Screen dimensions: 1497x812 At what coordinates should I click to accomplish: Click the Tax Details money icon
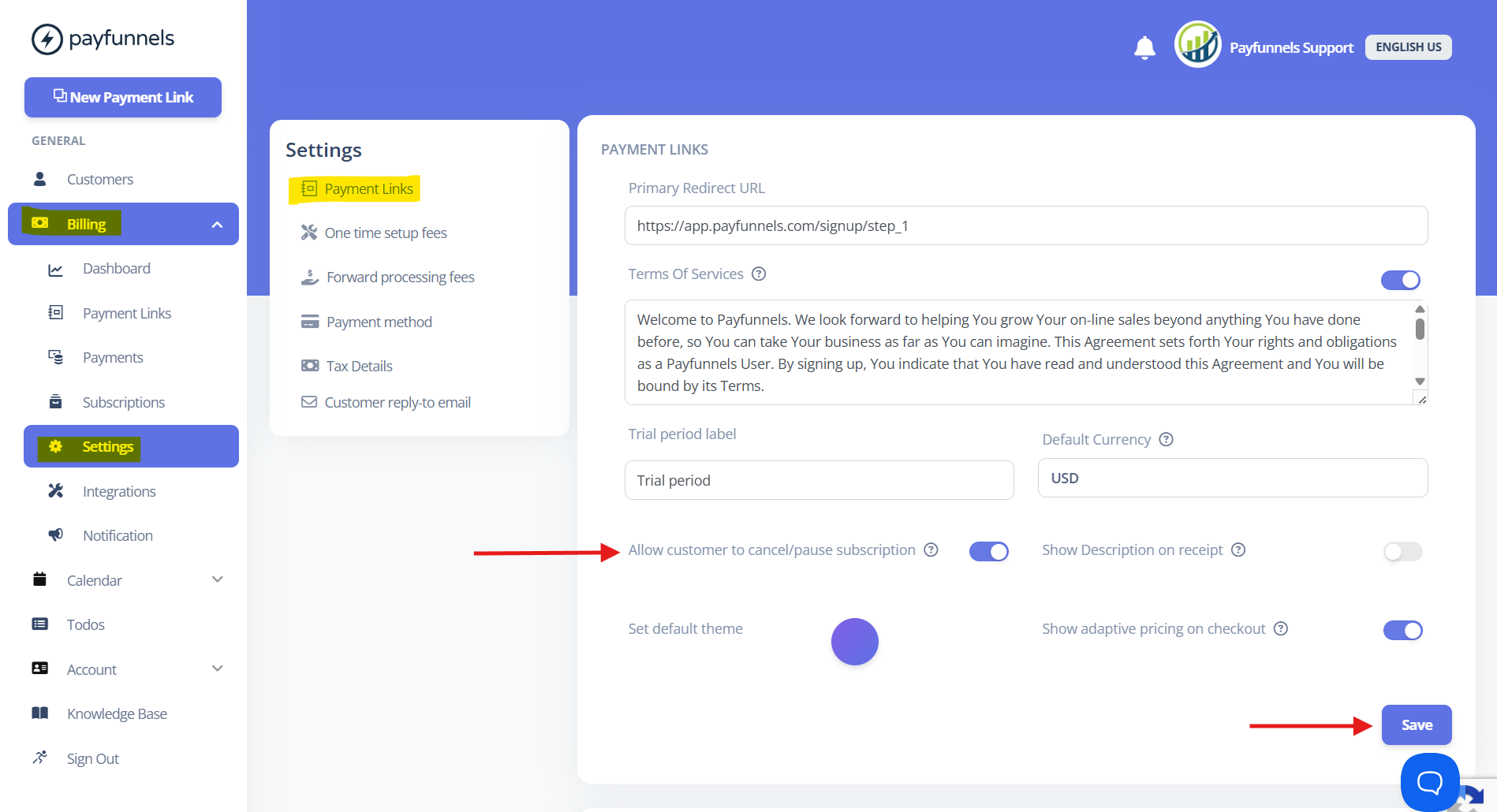coord(310,366)
